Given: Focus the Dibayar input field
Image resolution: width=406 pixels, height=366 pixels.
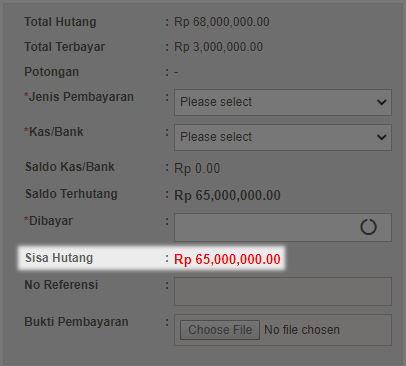Looking at the screenshot, I should tap(283, 227).
